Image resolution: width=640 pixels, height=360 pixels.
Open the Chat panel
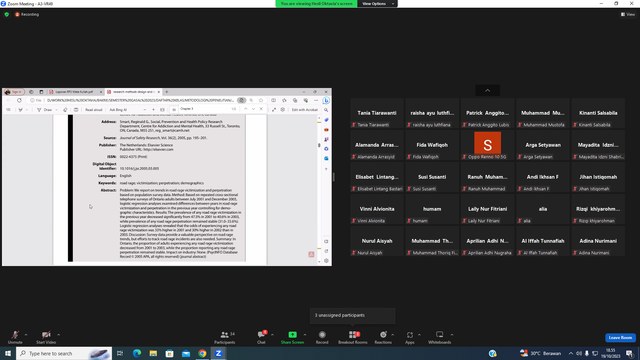(261, 337)
